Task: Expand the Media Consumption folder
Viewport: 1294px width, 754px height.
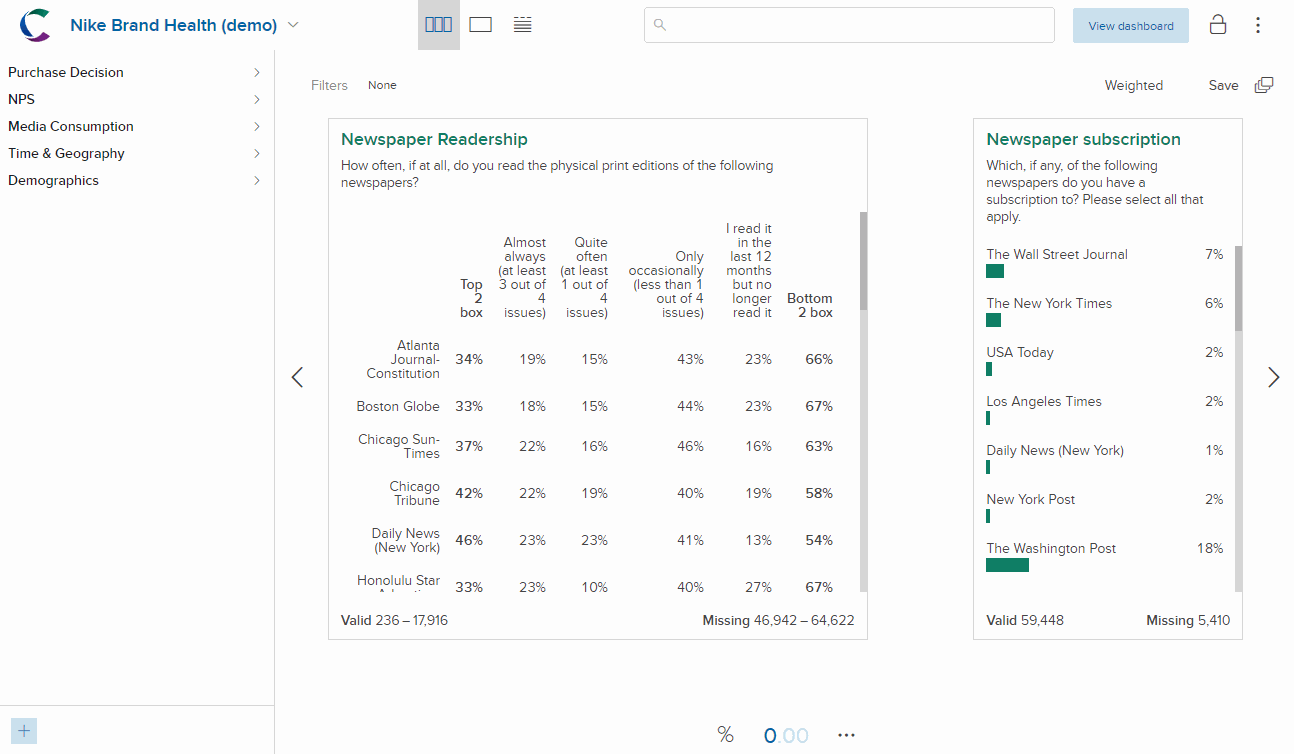Action: coord(135,126)
